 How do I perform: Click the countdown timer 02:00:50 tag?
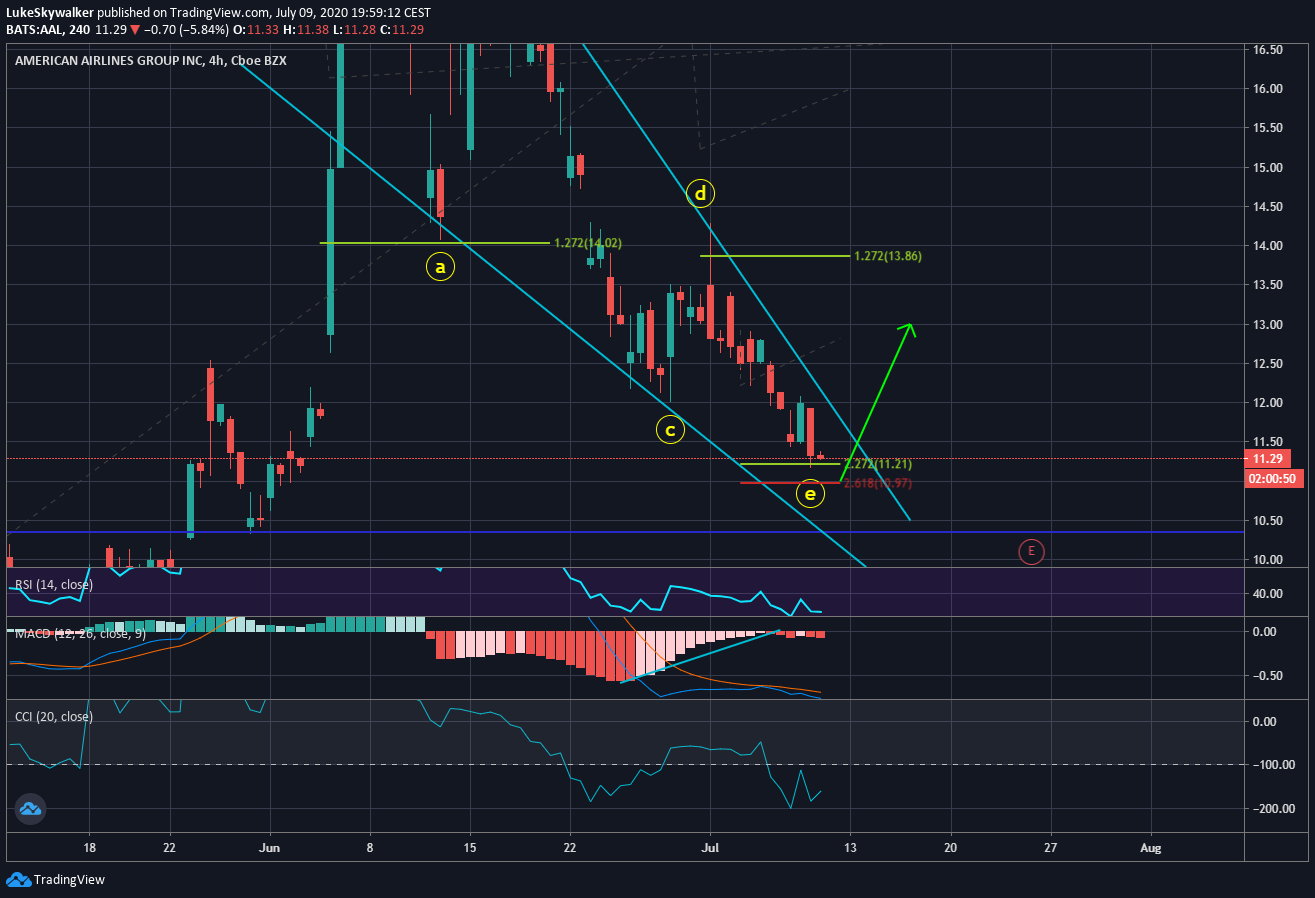point(1273,479)
